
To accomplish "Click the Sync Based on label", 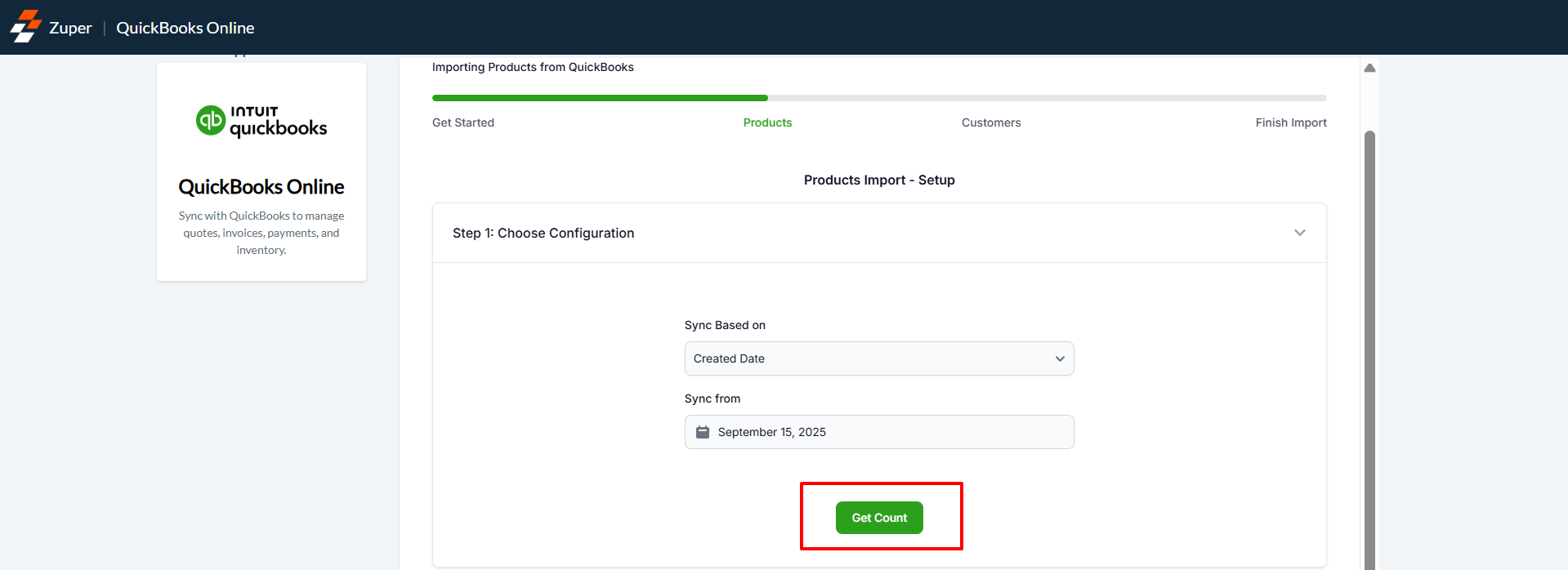I will 725,325.
